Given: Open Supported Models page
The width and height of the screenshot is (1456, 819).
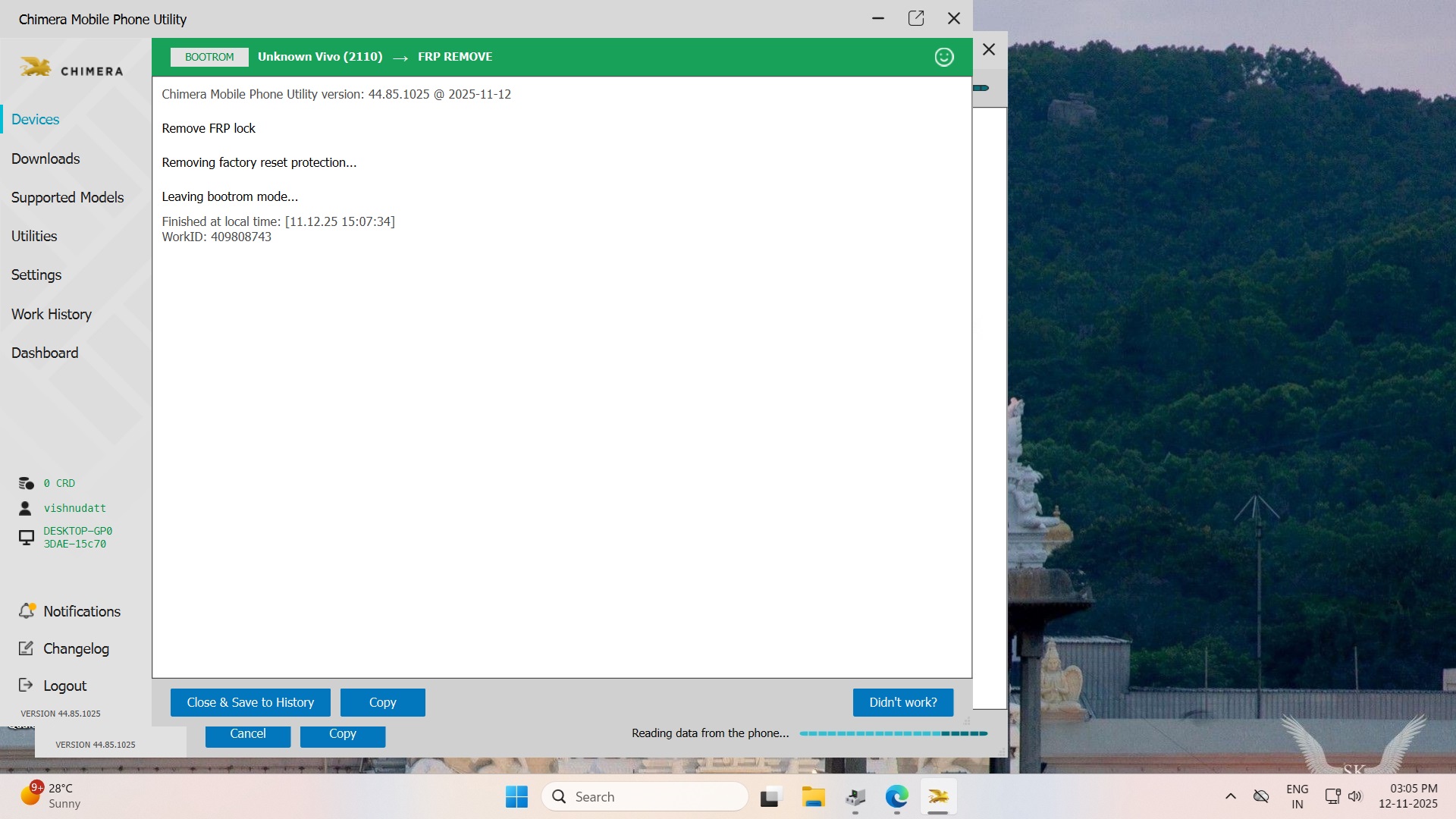Looking at the screenshot, I should pos(67,197).
